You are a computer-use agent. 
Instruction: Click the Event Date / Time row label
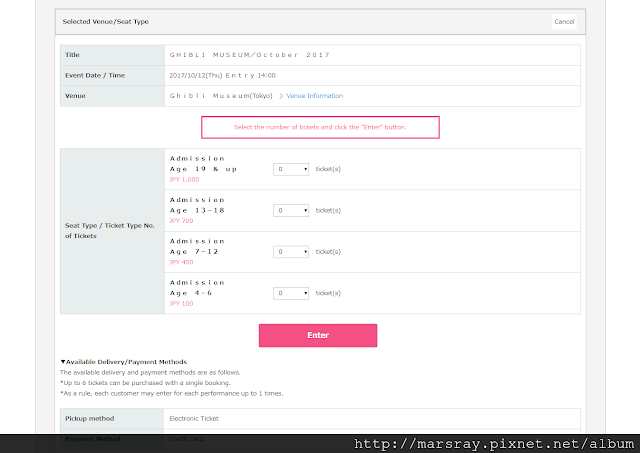95,76
